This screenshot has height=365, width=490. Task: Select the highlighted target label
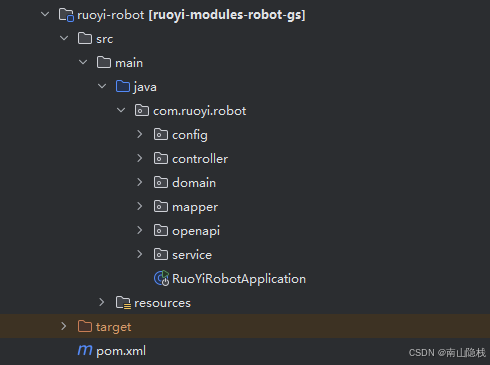114,327
